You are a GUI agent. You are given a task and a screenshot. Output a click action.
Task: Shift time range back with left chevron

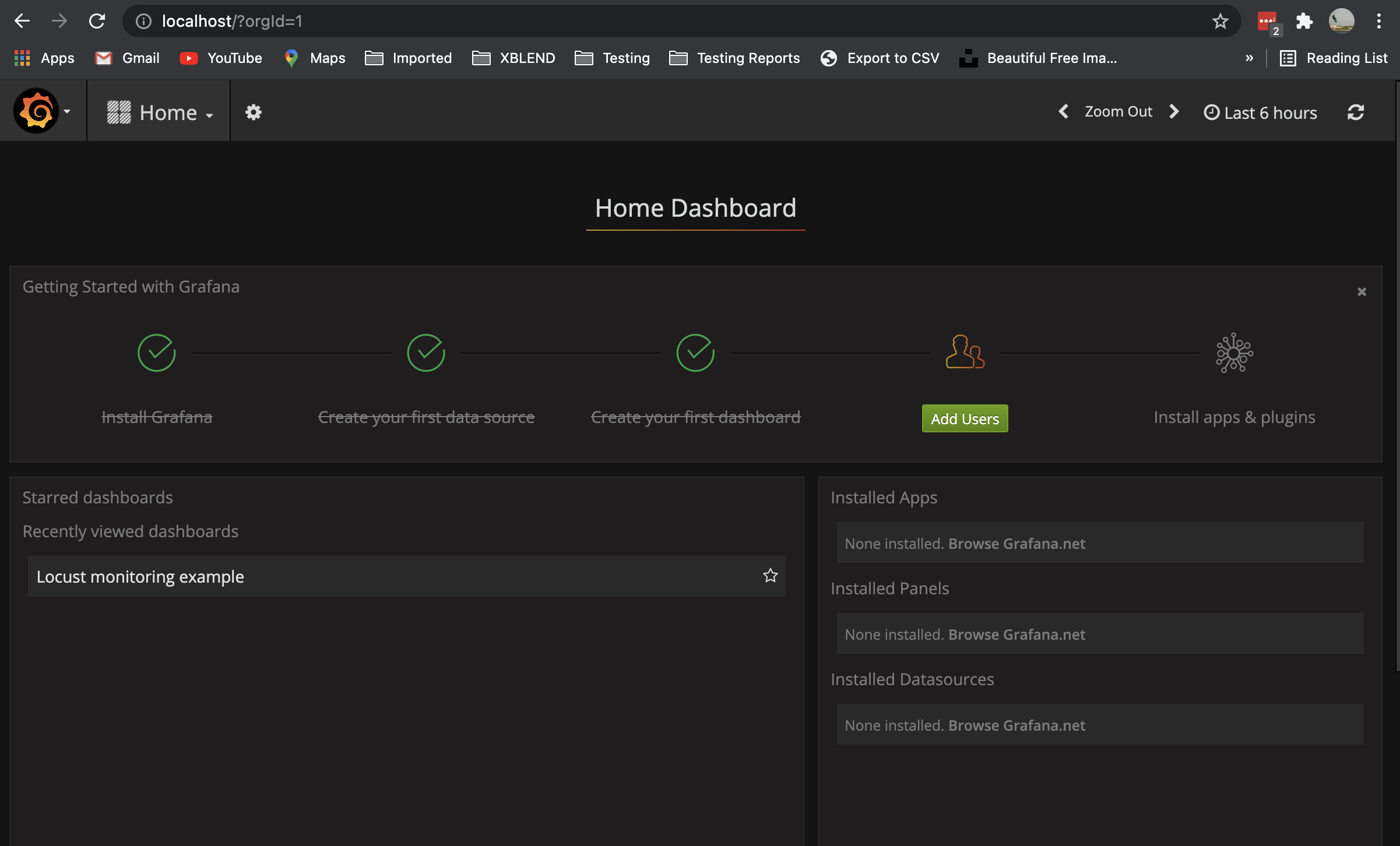[x=1064, y=111]
